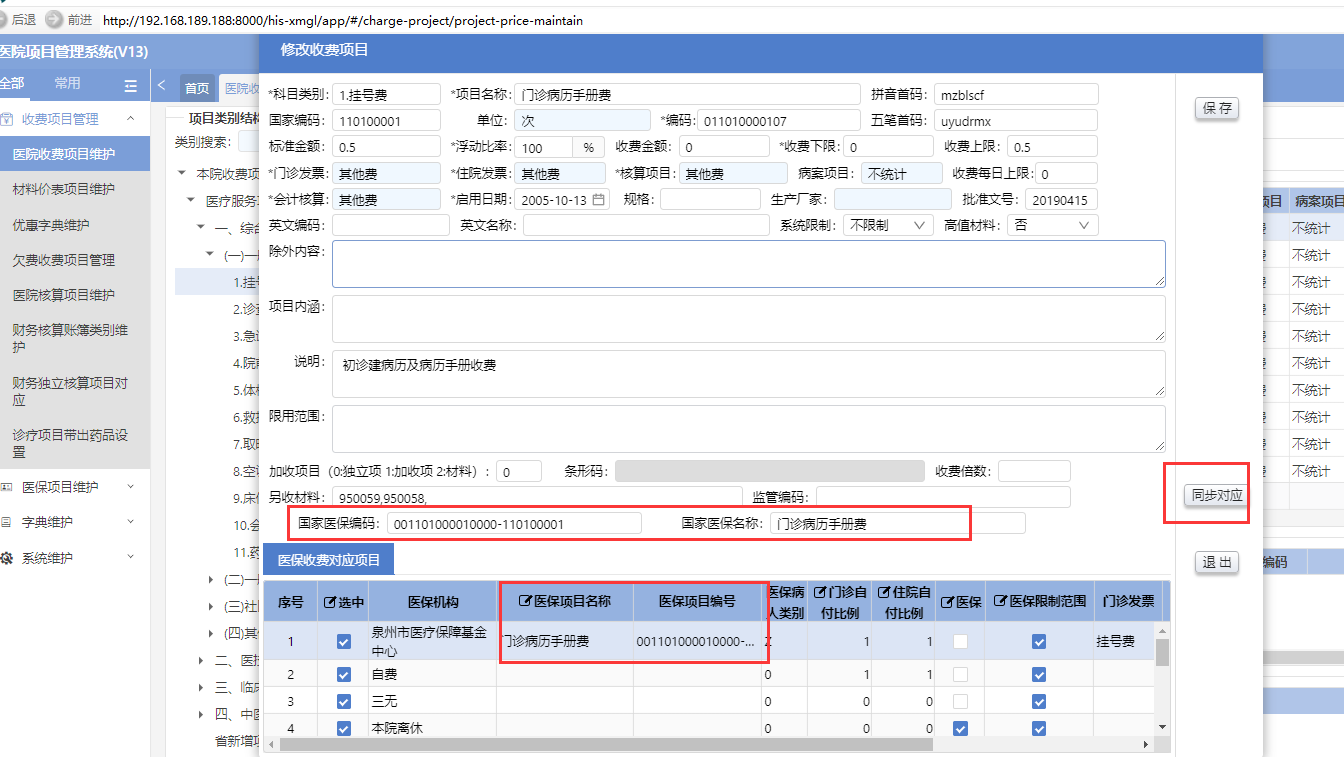The image size is (1344, 757).
Task: Click the 除外内容 text area
Action: pyautogui.click(x=749, y=264)
